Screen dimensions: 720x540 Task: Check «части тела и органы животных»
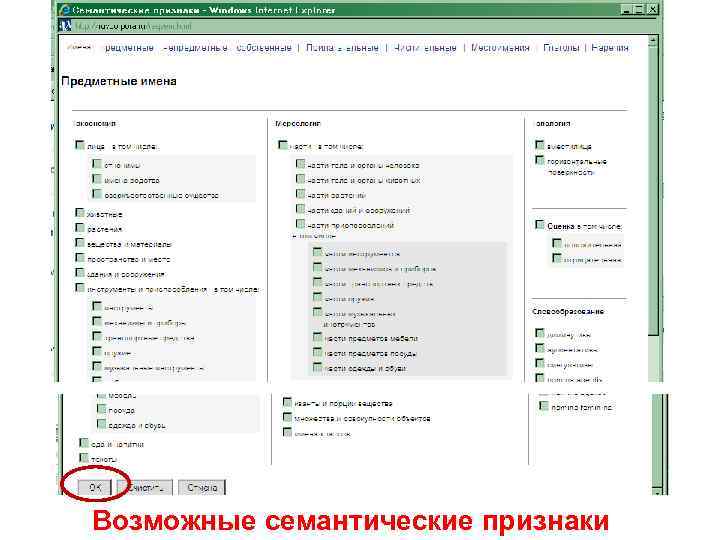(x=300, y=179)
